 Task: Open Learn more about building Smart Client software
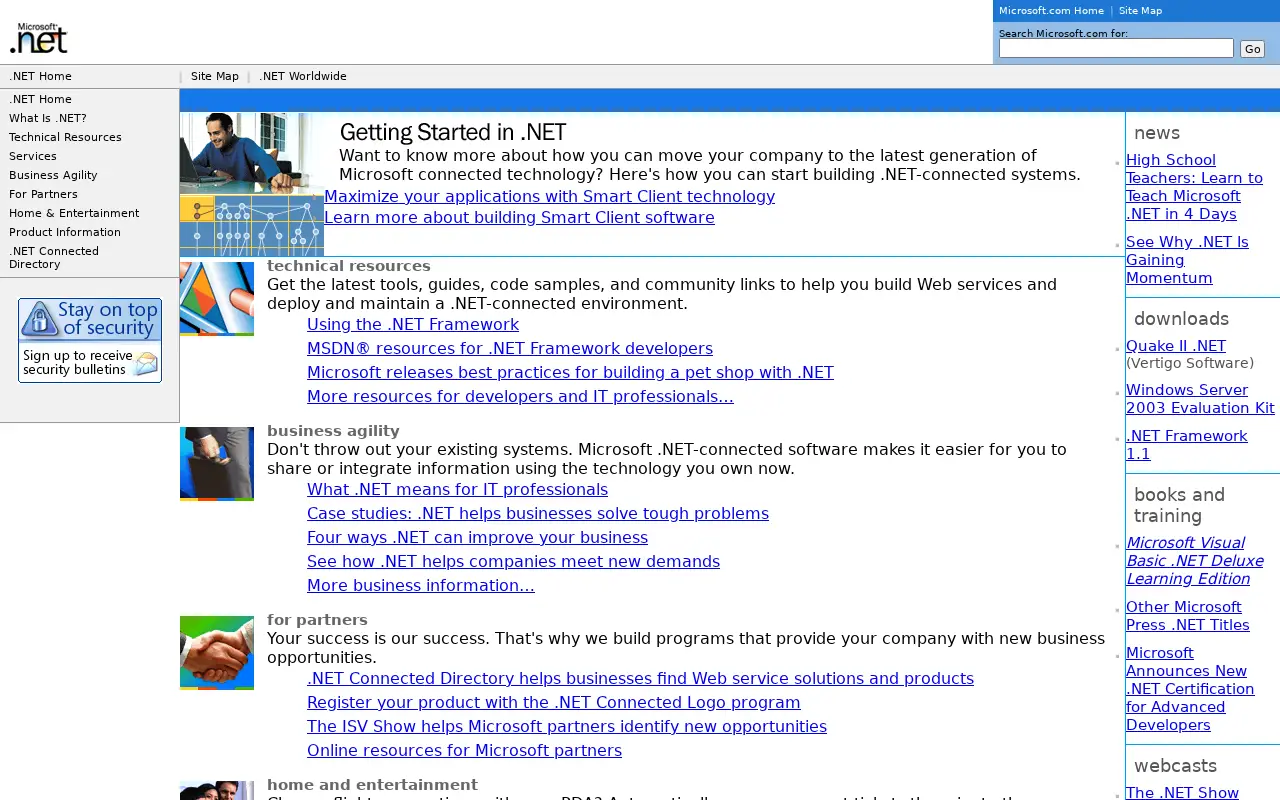click(519, 217)
